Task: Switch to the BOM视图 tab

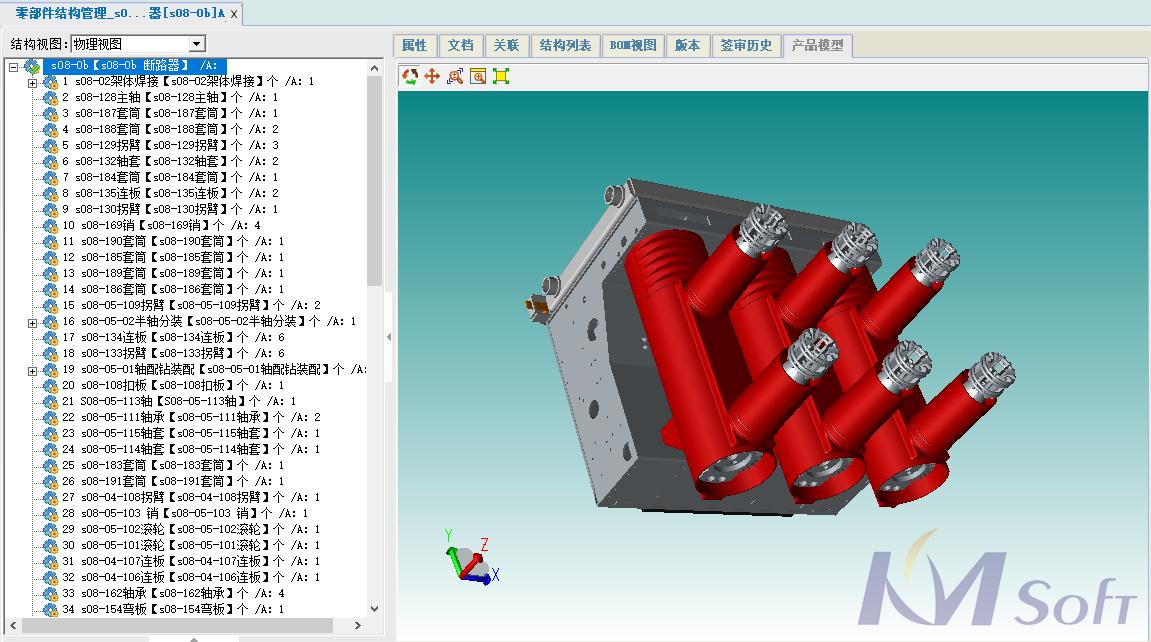Action: [x=633, y=45]
